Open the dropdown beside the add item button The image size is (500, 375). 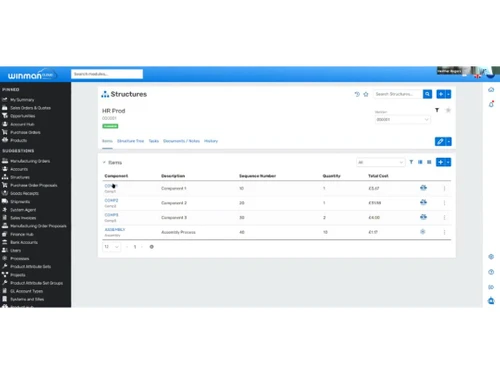(448, 162)
